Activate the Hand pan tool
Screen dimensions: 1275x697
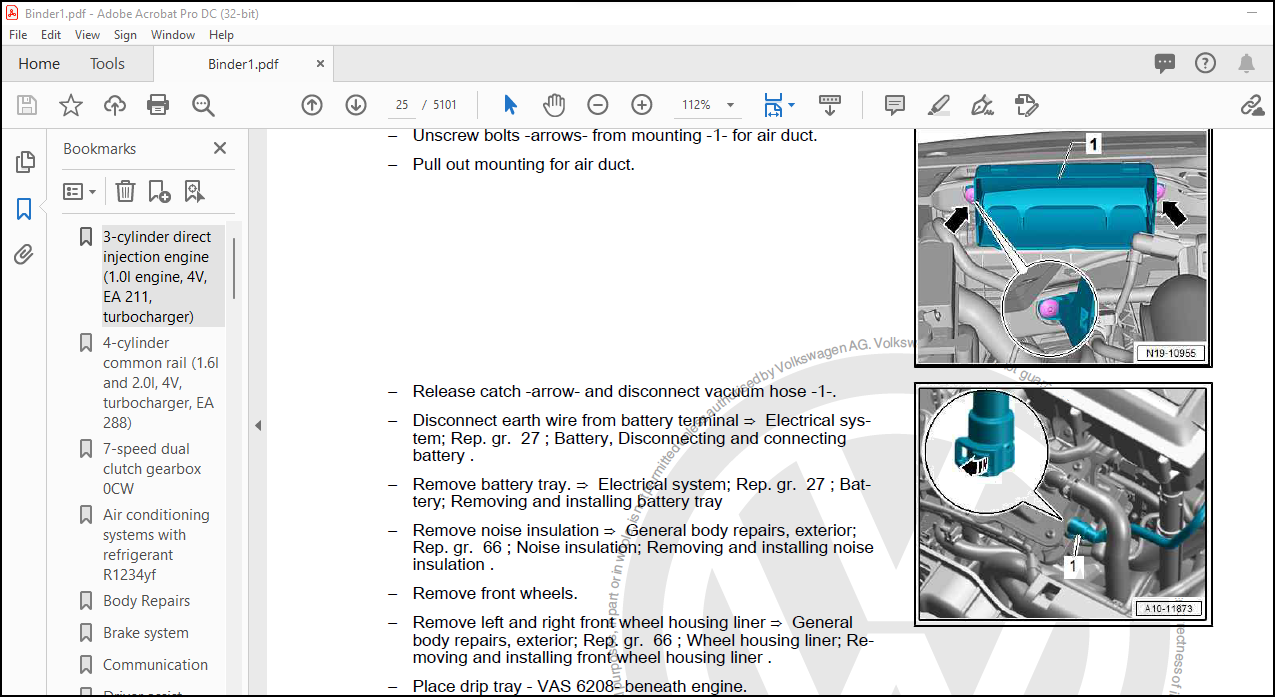tap(554, 105)
